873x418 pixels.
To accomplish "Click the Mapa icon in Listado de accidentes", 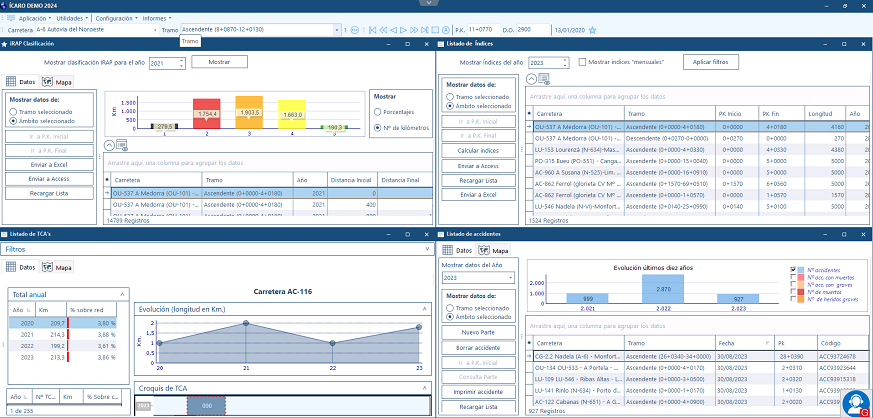I will (x=486, y=250).
